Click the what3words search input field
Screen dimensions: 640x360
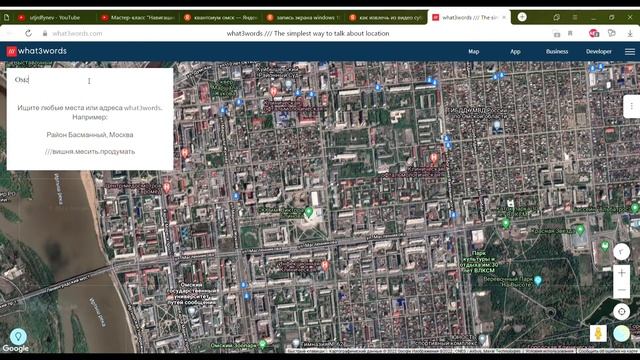pyautogui.click(x=90, y=80)
